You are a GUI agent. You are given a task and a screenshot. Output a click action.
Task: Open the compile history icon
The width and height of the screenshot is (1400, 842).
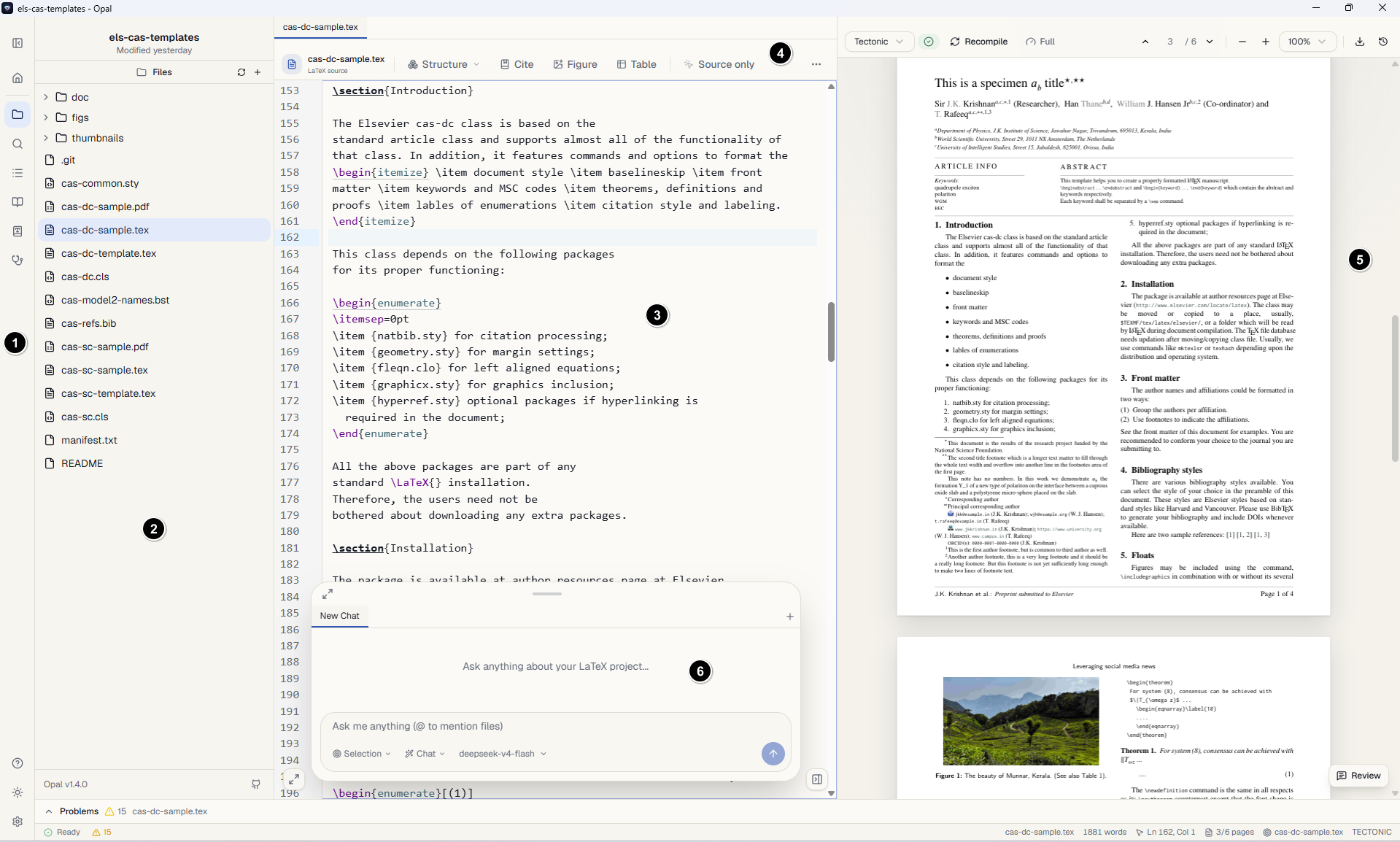point(1383,42)
